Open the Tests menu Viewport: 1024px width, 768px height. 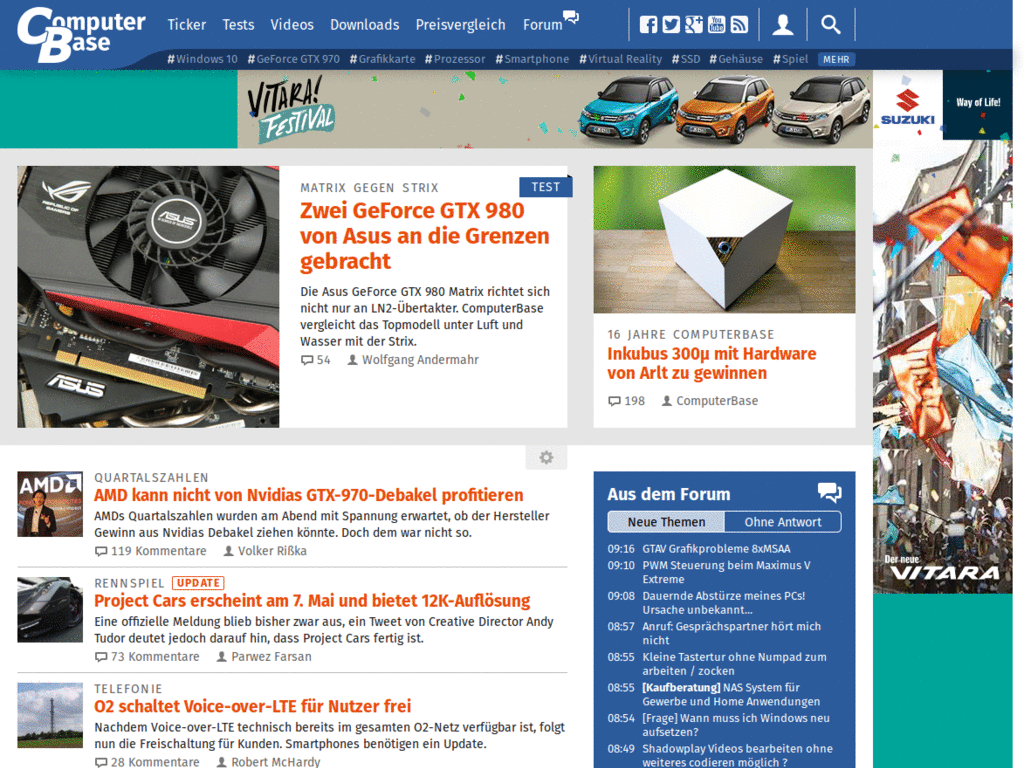click(x=238, y=25)
